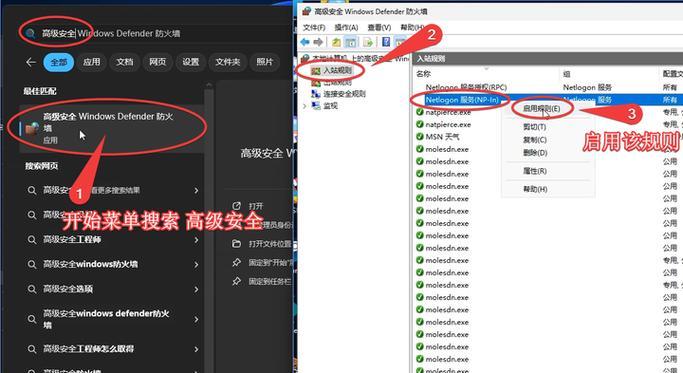Screen dimensions: 683x373
Task: Click the blue help question-mark icon
Action: [386, 42]
